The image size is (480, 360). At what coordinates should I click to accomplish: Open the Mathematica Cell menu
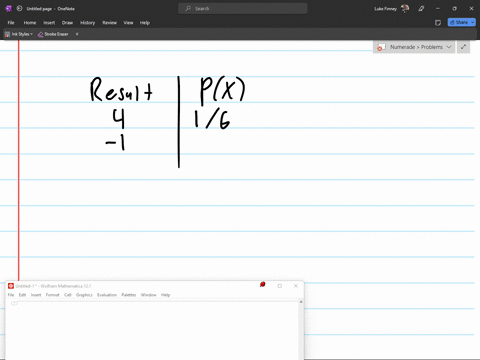[68, 295]
